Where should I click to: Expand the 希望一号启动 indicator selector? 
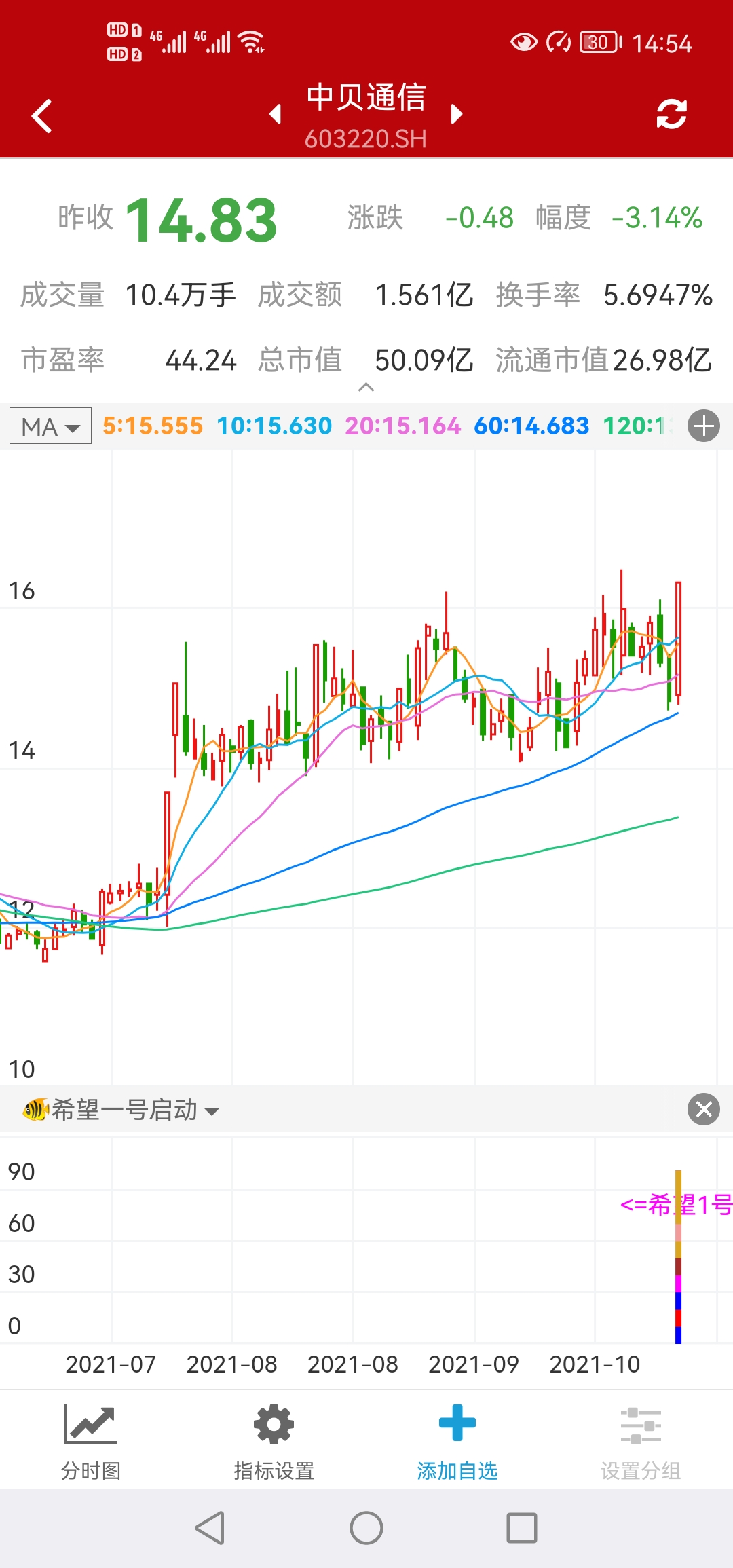click(120, 1110)
